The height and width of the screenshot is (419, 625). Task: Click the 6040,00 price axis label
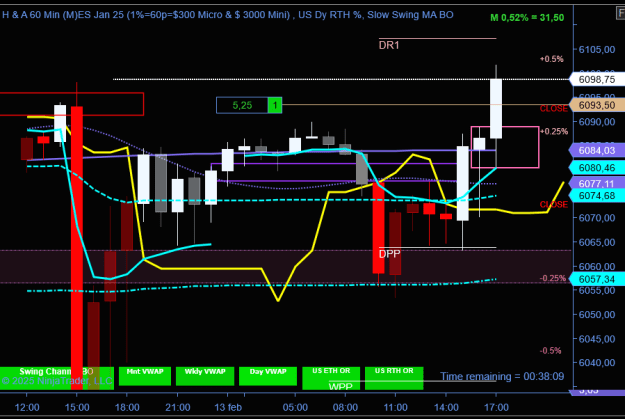pos(597,363)
